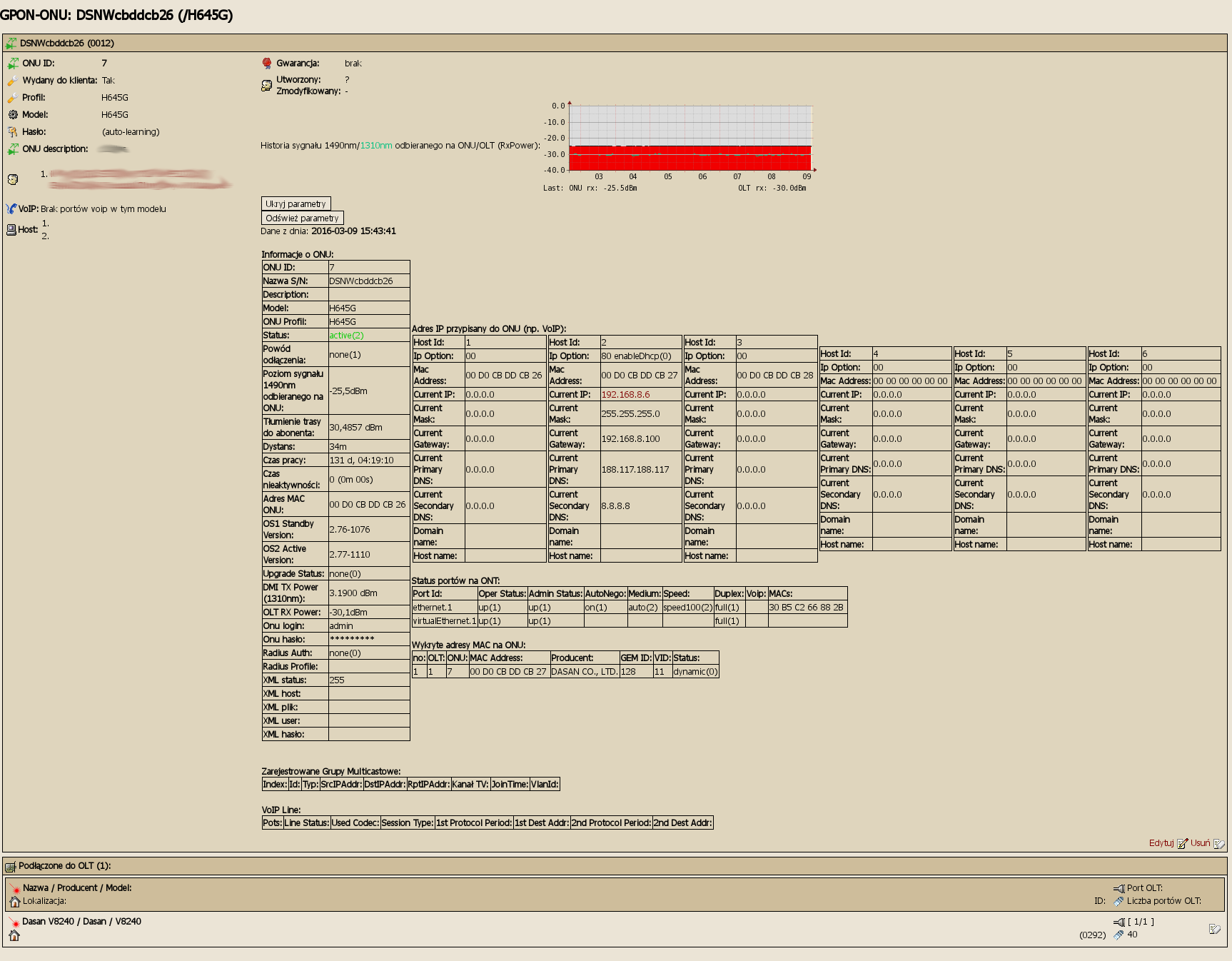This screenshot has height=961, width=1232.
Task: Click the uptime value 131 d, 04:19:10
Action: [x=361, y=461]
